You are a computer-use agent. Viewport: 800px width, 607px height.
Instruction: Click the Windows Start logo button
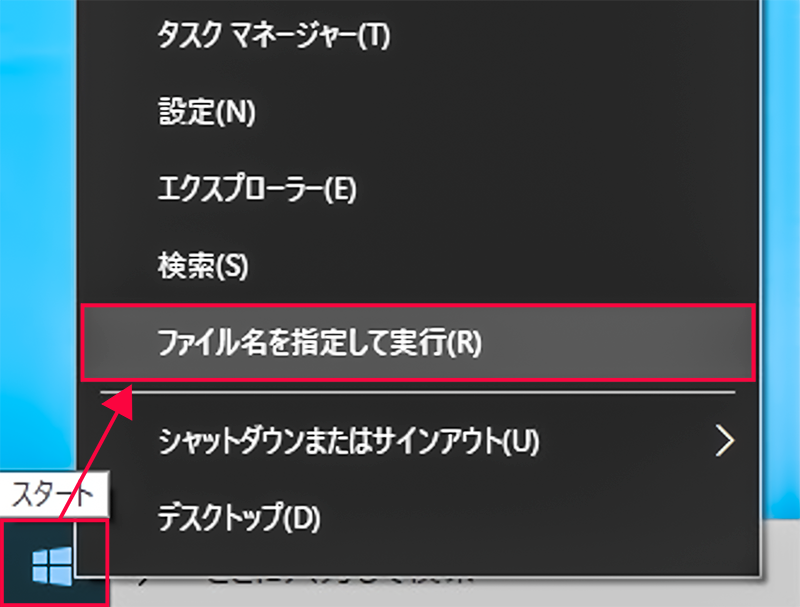tap(52, 566)
